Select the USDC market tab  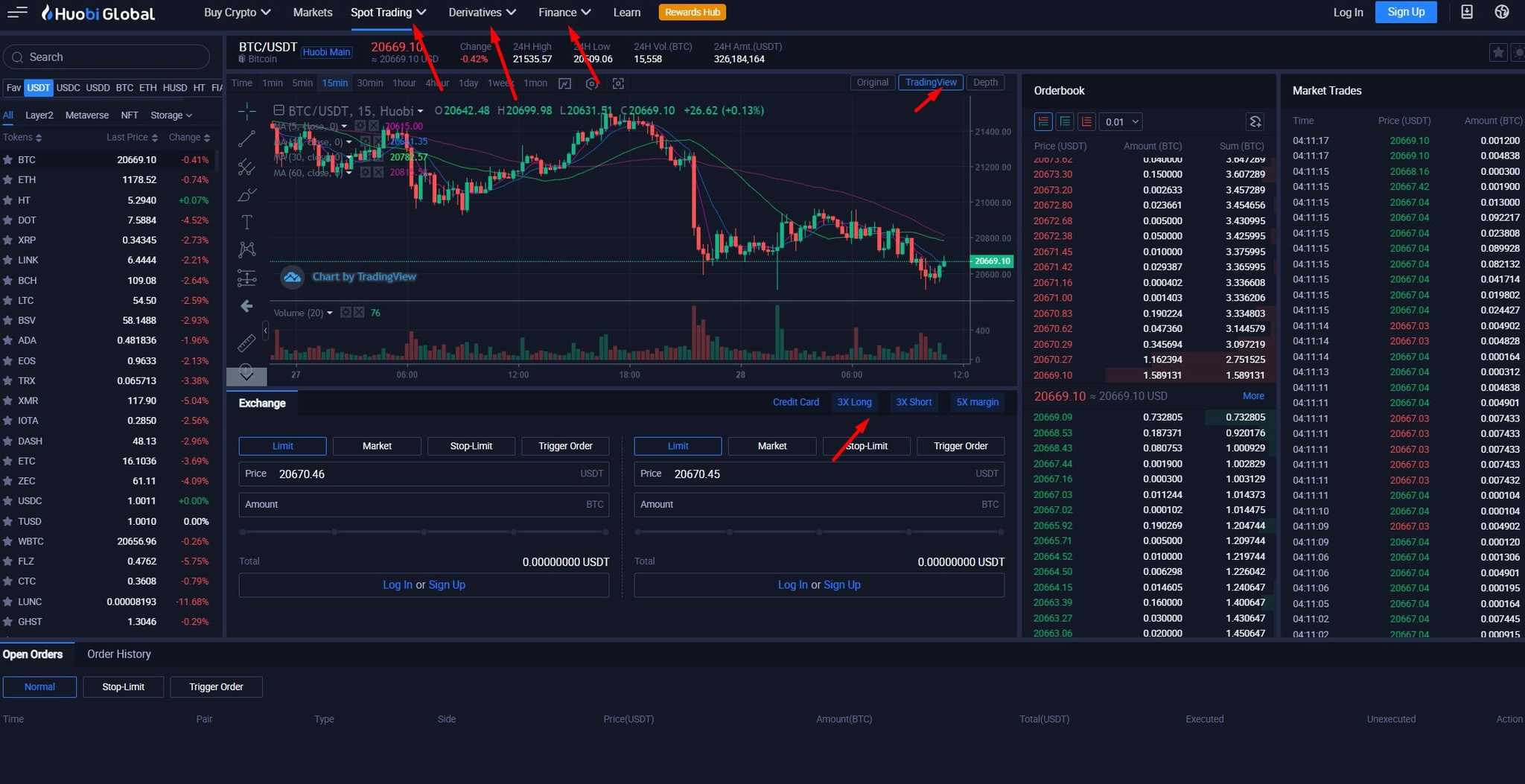[x=68, y=88]
